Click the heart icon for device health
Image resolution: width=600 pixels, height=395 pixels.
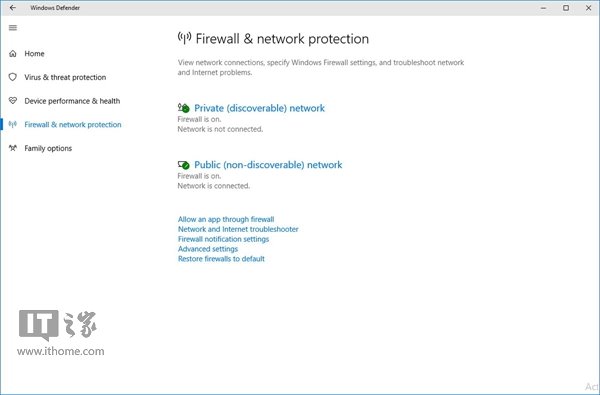point(13,101)
